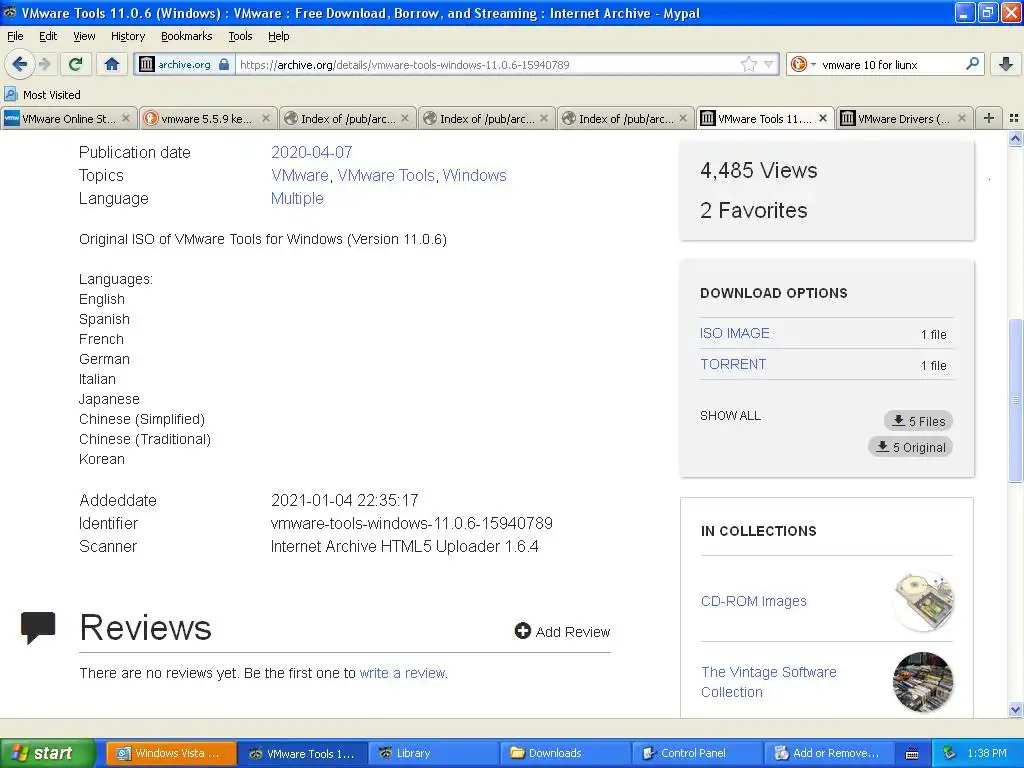This screenshot has height=768, width=1024.
Task: Switch to Windows Vista taskbar item
Action: (170, 753)
